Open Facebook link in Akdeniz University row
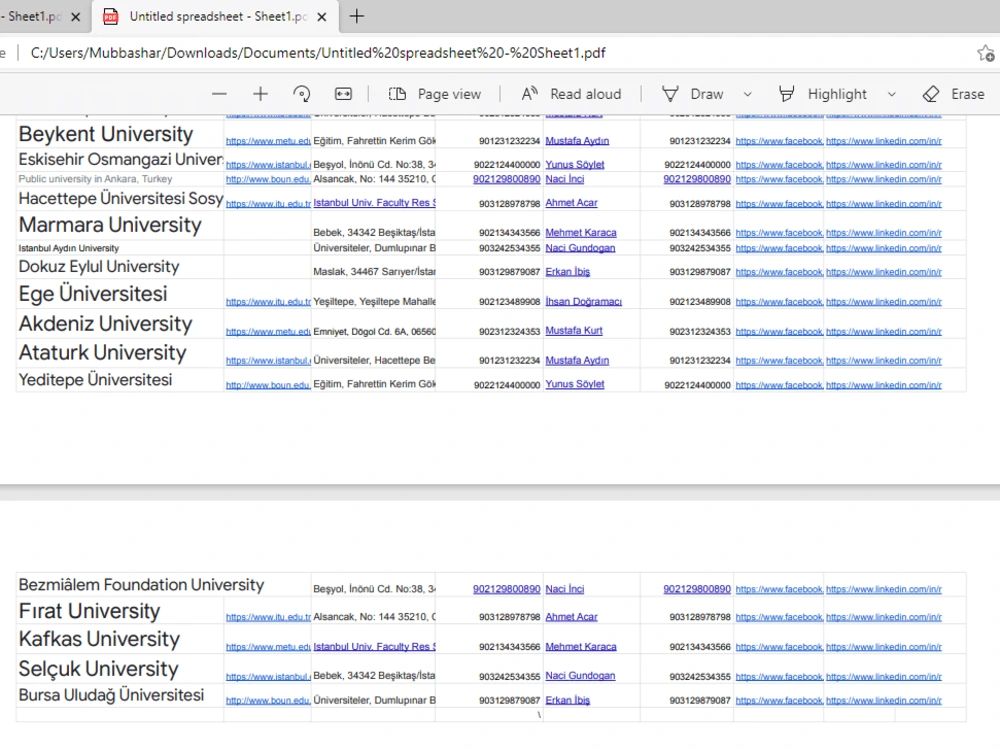The height and width of the screenshot is (750, 1000). click(779, 332)
